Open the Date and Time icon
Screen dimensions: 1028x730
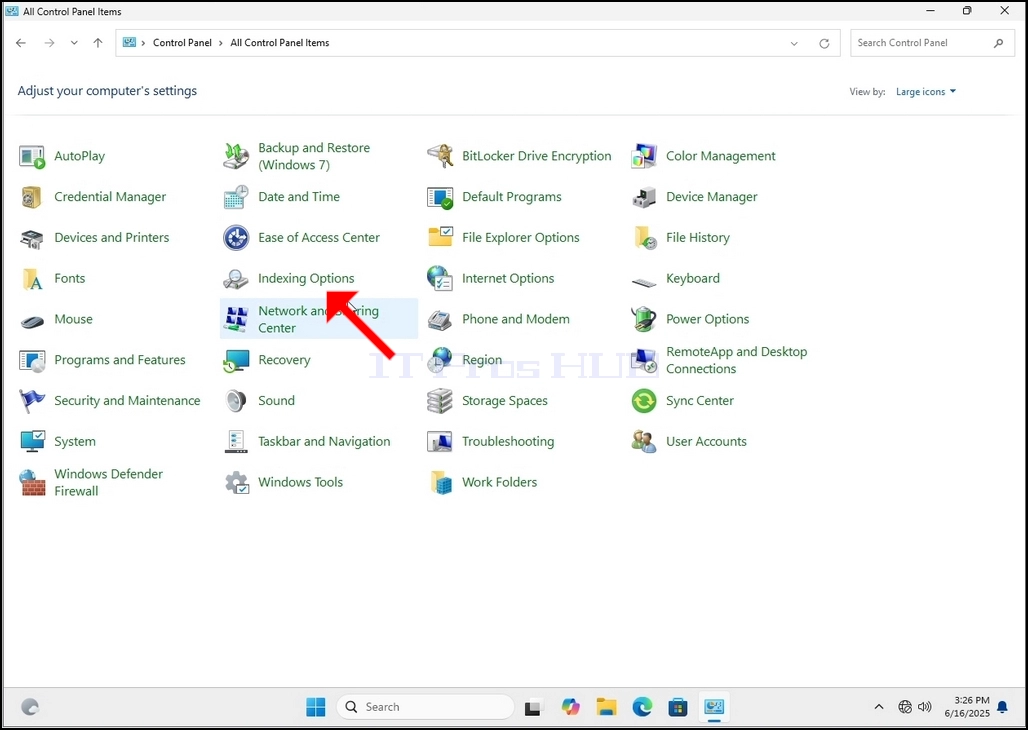236,197
